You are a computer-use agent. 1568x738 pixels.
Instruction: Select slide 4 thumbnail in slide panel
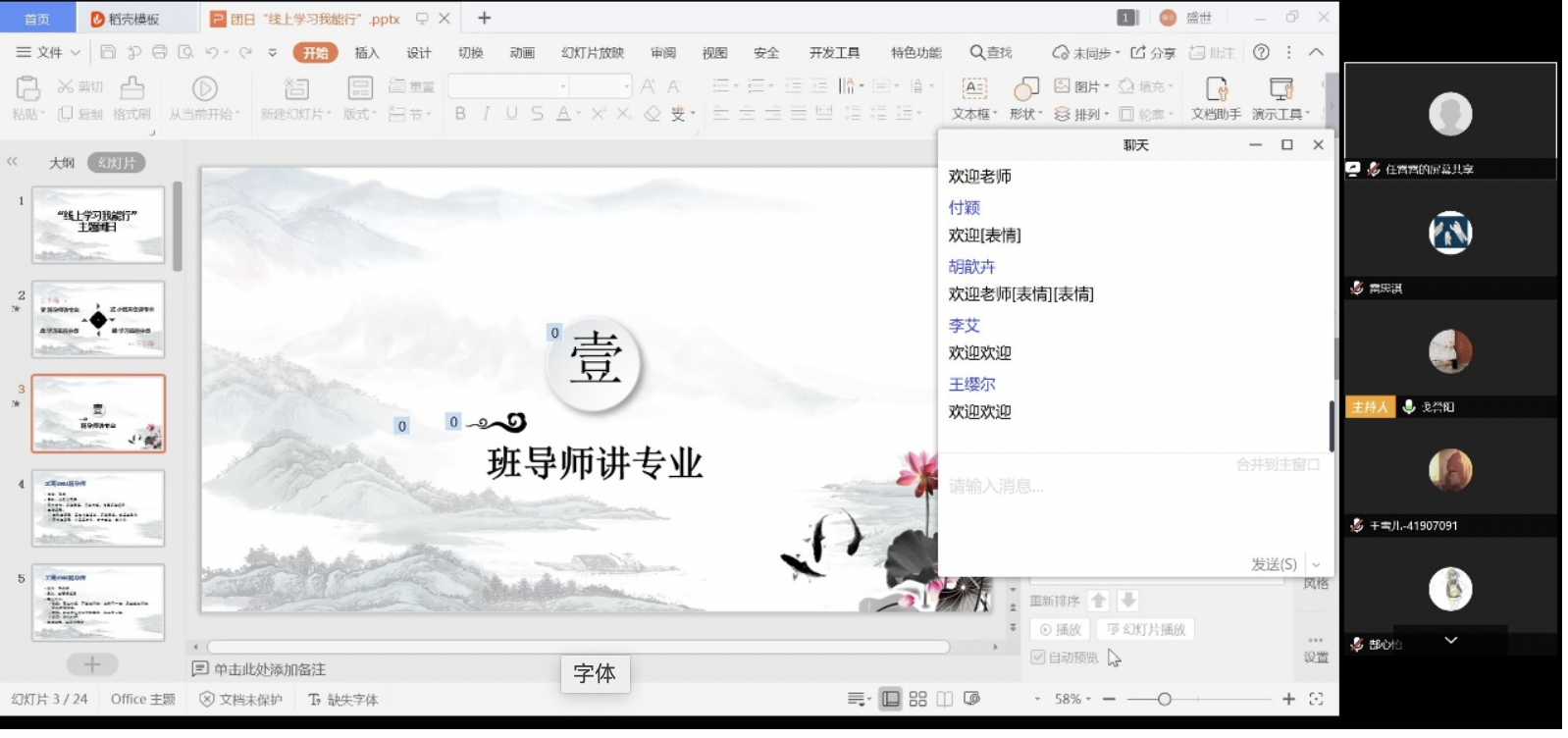point(98,507)
